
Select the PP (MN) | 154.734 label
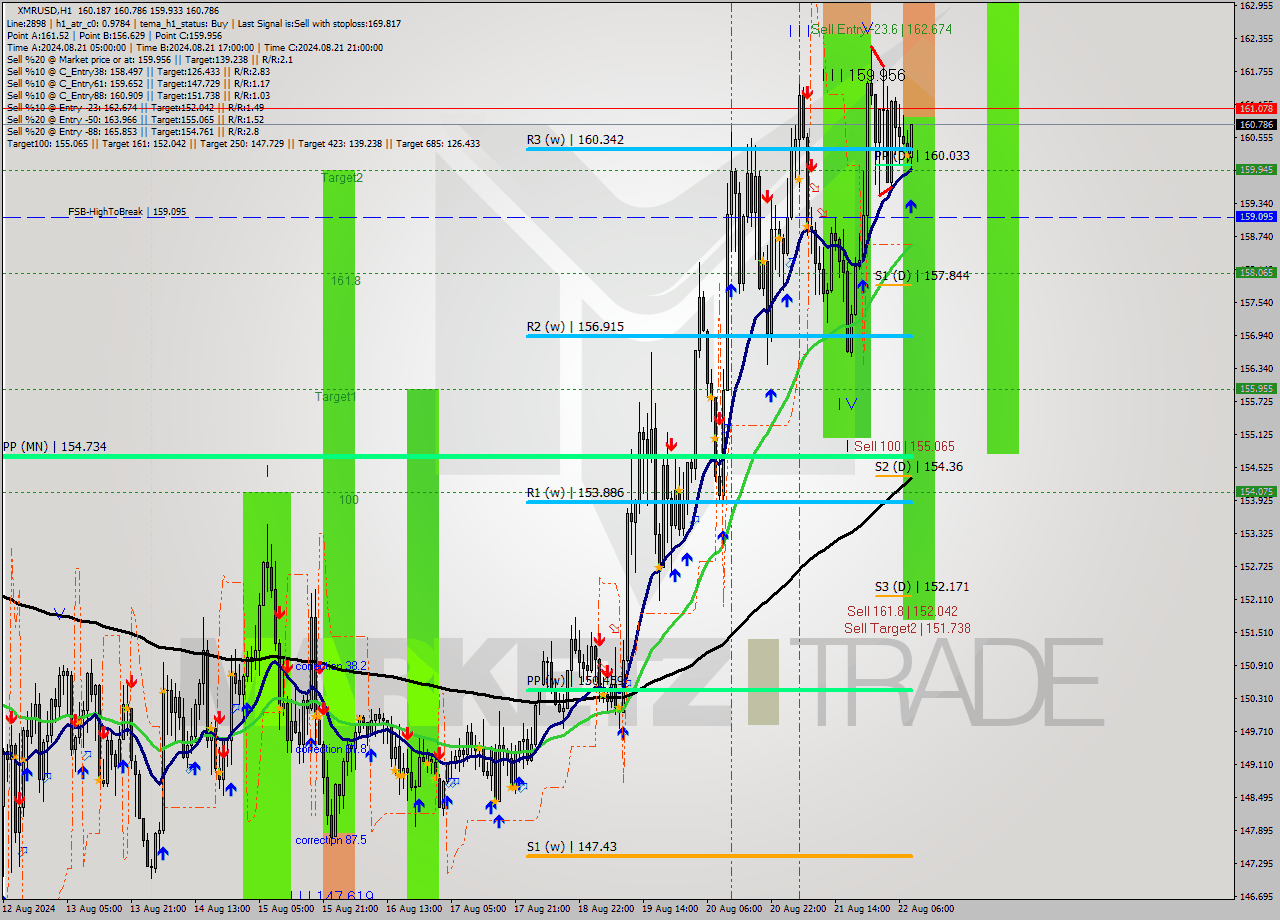(54, 447)
